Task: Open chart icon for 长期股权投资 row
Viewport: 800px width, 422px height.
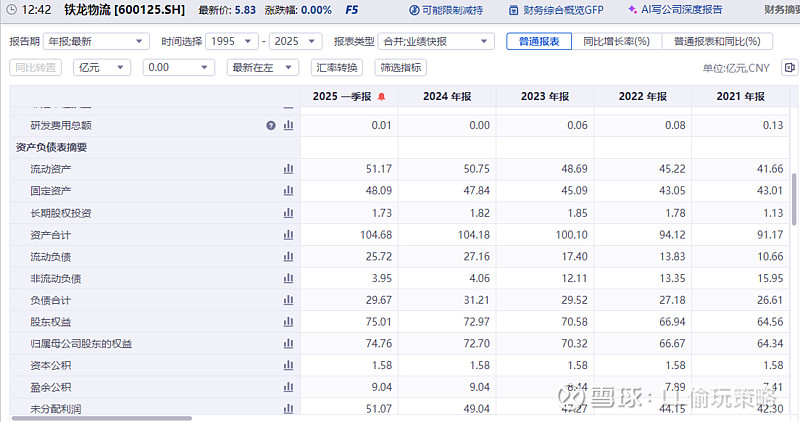Action: pos(288,213)
